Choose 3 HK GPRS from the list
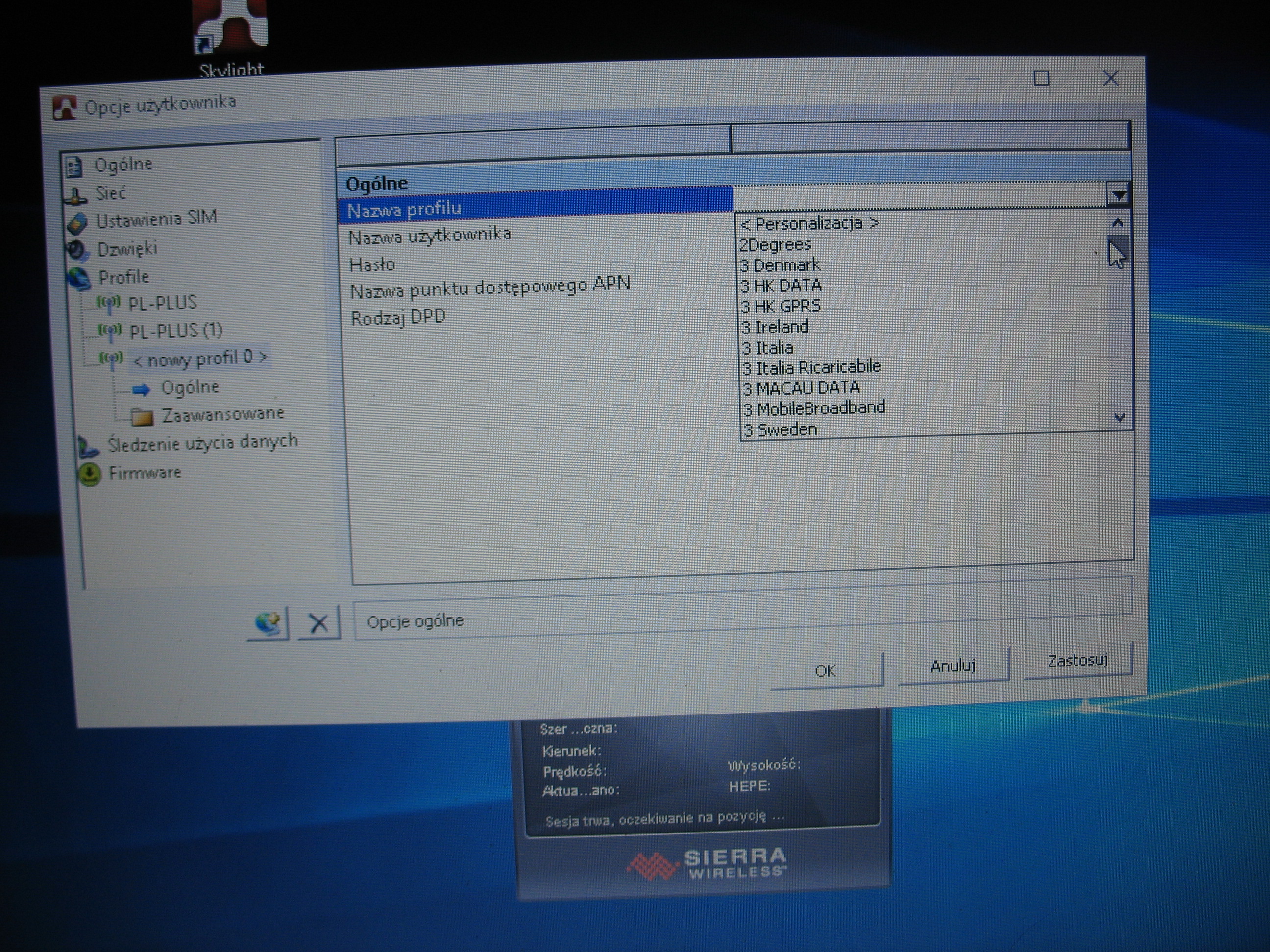 click(781, 307)
